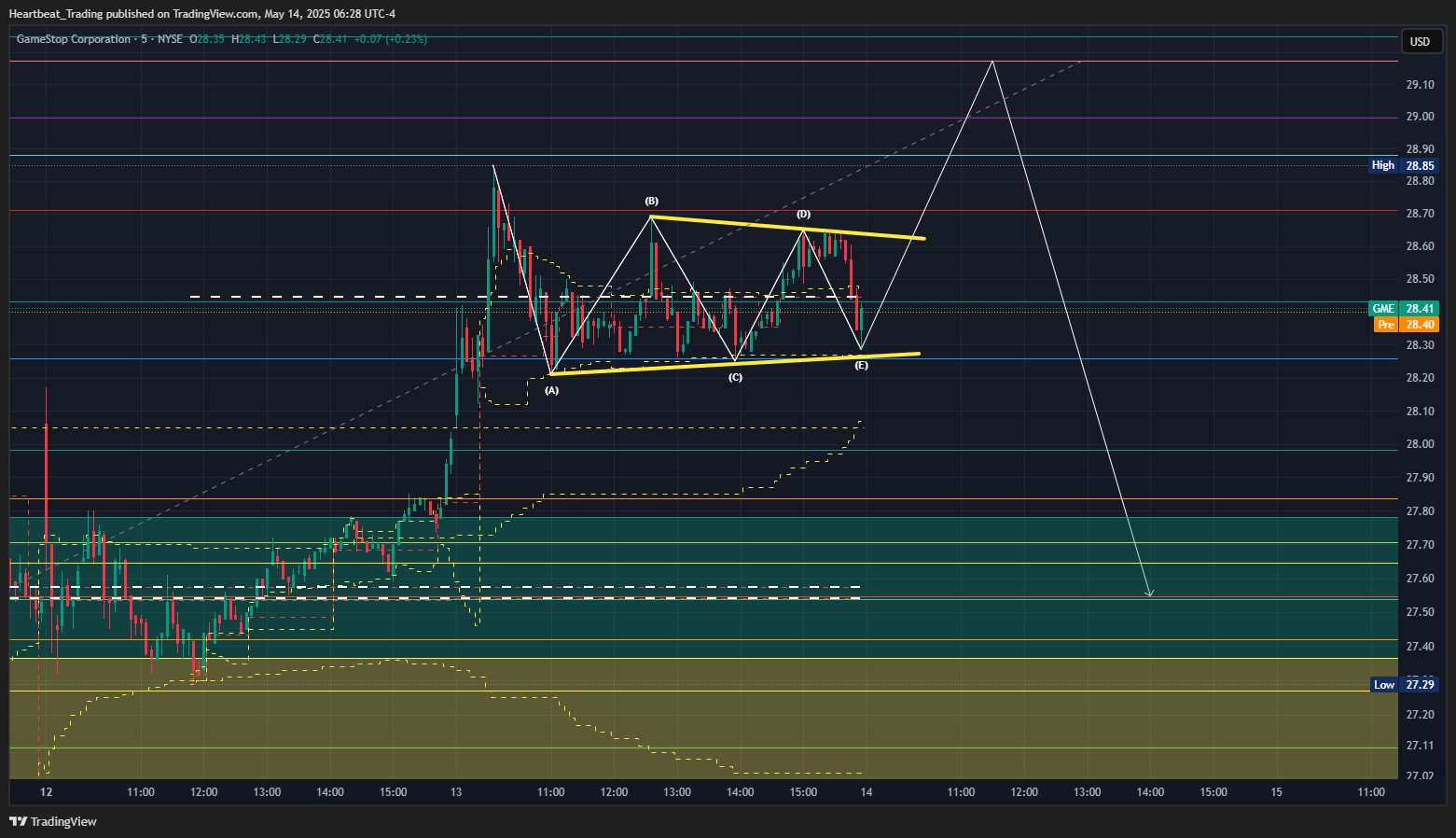Select the close value C28.41
Image resolution: width=1456 pixels, height=838 pixels.
330,39
